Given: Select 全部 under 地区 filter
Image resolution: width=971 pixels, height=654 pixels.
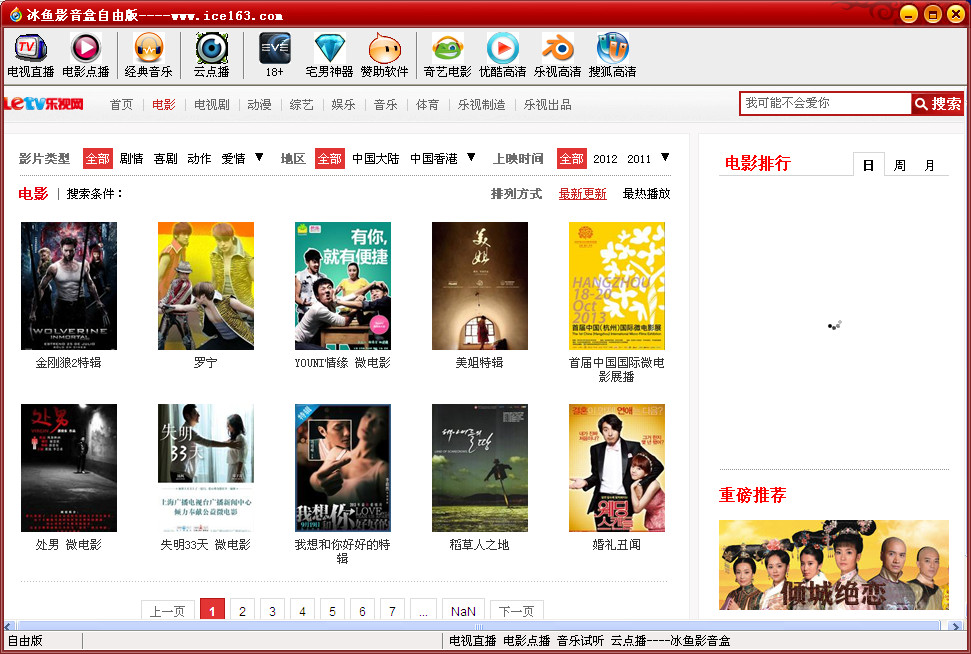Looking at the screenshot, I should pos(330,159).
